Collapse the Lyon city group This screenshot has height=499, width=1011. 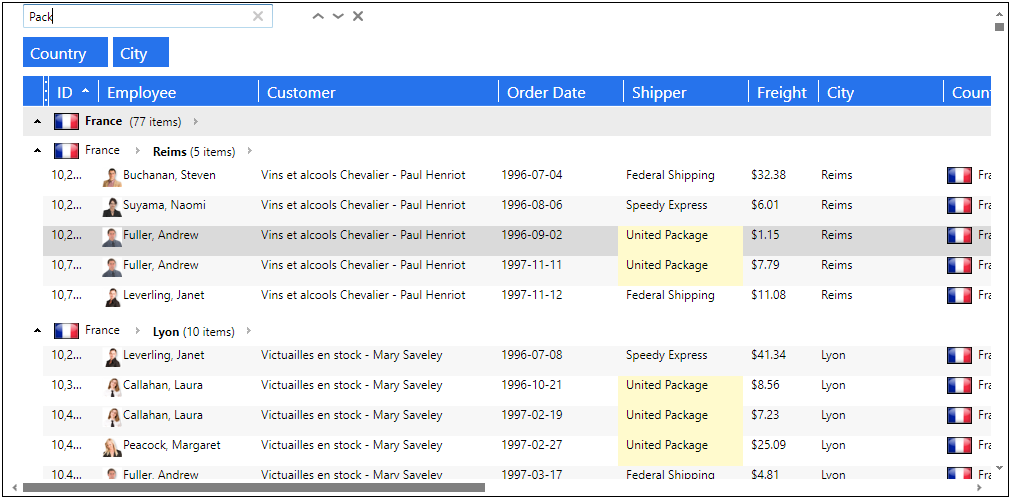coord(37,331)
